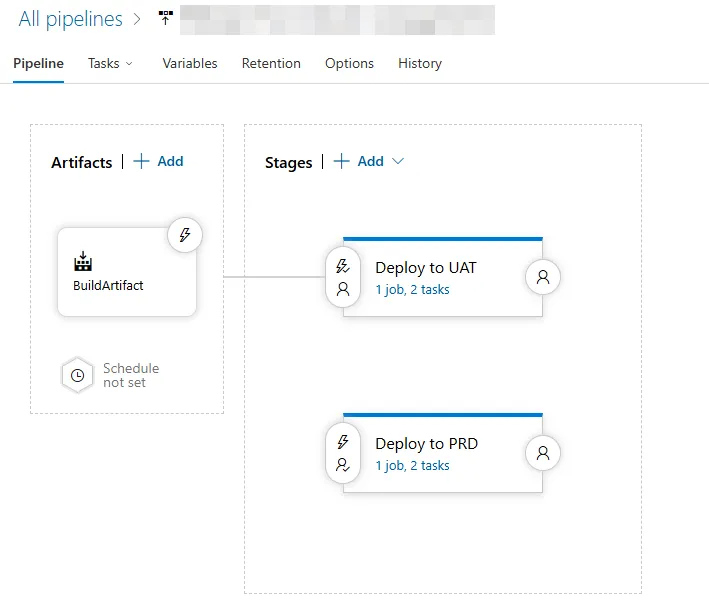The image size is (709, 602).
Task: Open post-deployment conditions for Deploy to PRD
Action: pos(543,453)
